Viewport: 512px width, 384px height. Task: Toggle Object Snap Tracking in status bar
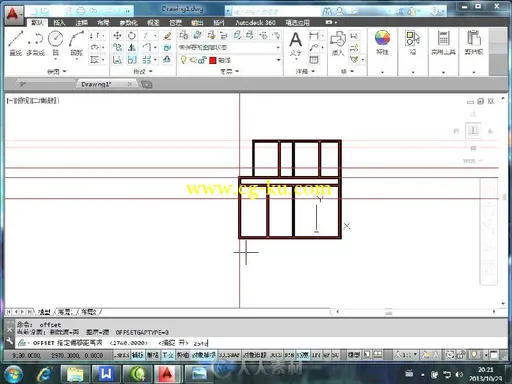click(x=255, y=355)
